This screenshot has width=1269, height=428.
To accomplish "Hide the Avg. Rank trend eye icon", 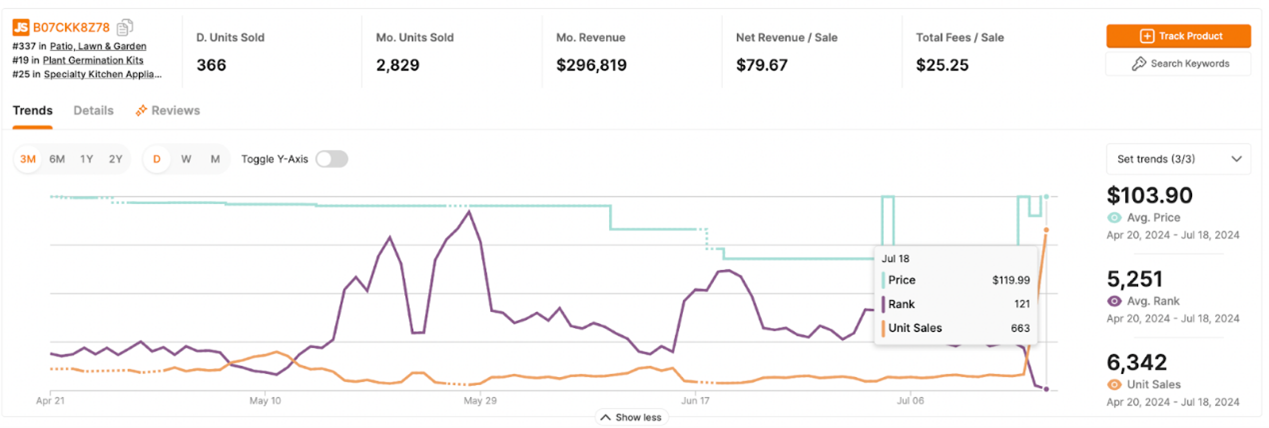I will 1114,301.
